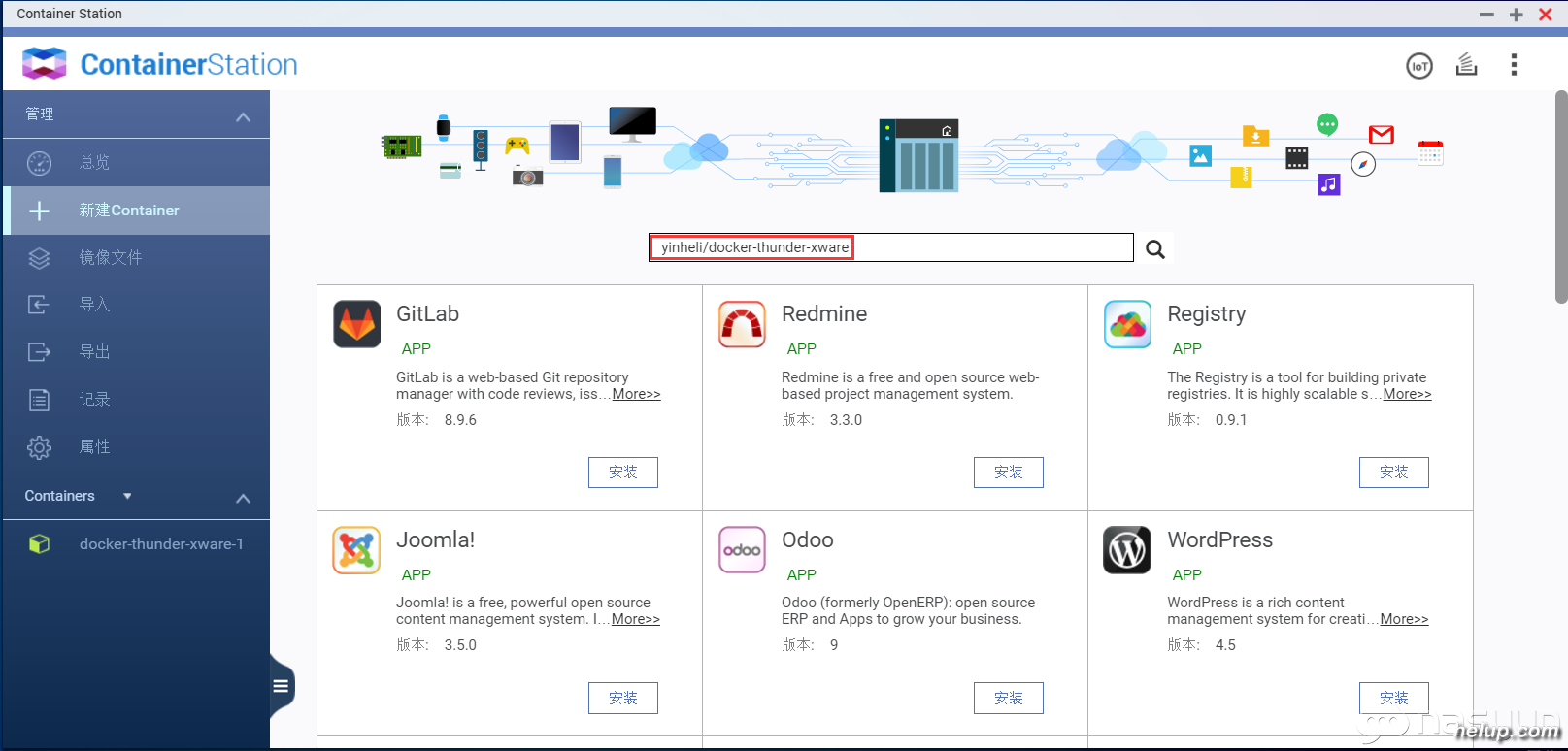Open More>> link in Registry description
The image size is (1568, 751).
[1407, 394]
